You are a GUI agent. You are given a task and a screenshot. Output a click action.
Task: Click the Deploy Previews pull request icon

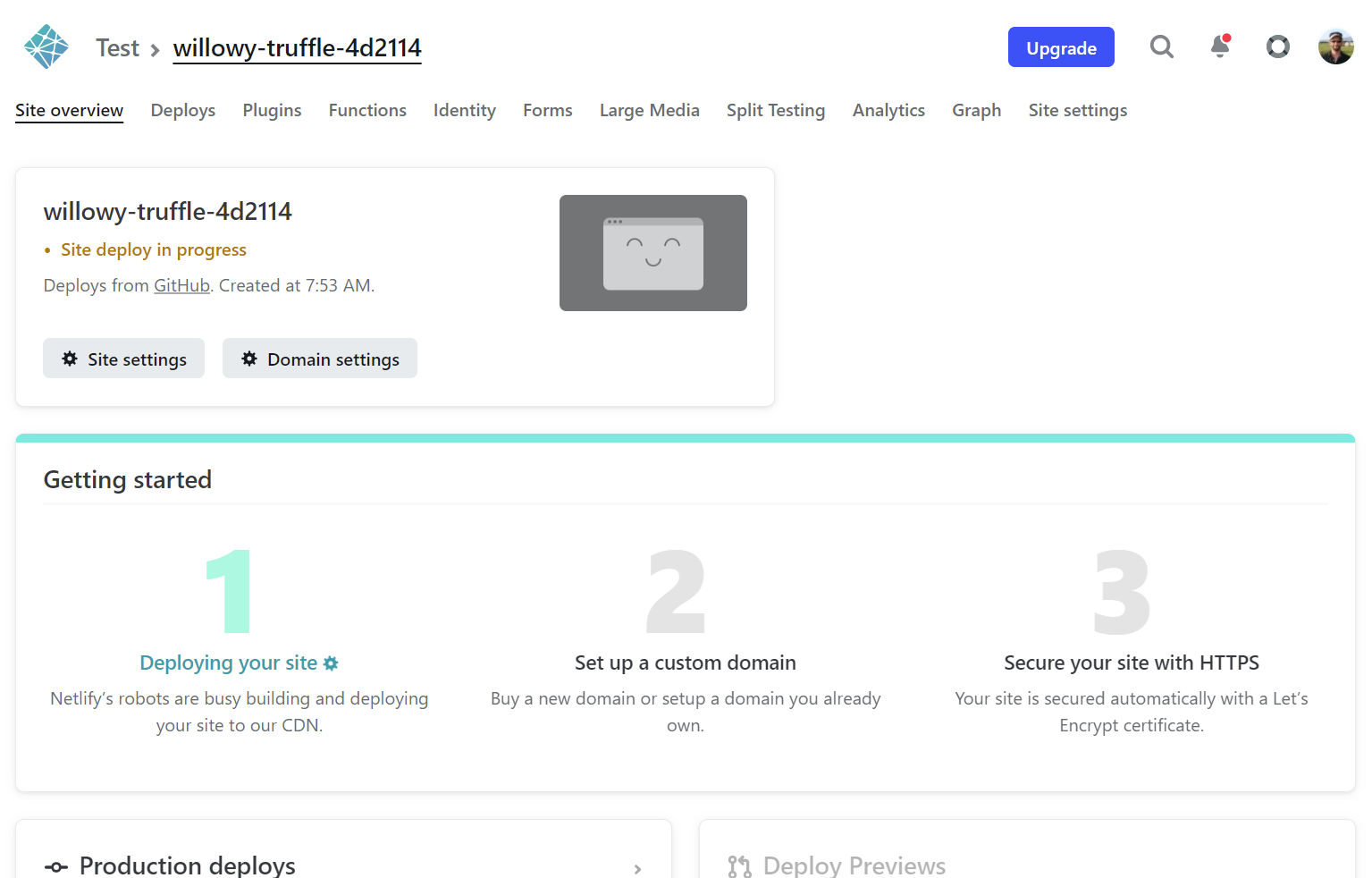739,866
